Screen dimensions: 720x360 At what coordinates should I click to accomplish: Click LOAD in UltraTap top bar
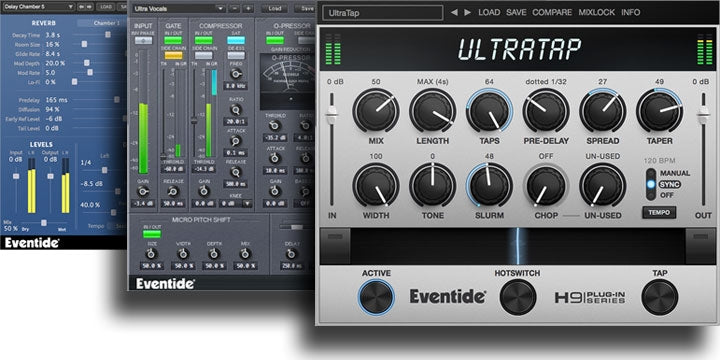click(489, 12)
